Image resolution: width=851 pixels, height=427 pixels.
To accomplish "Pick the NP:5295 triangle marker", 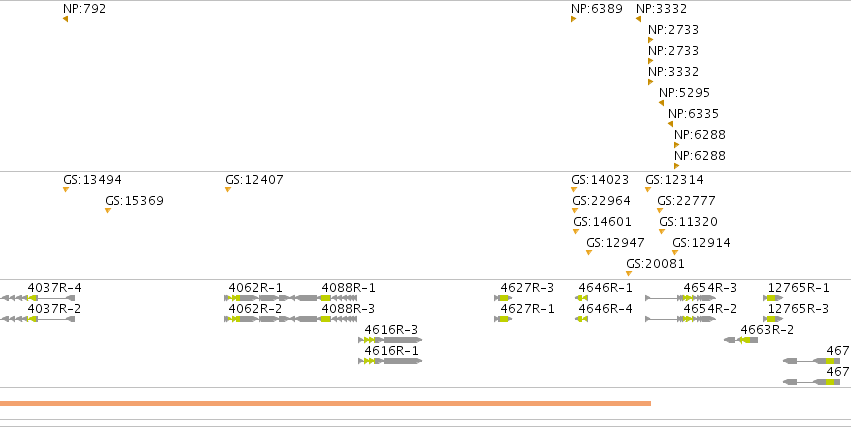I will point(662,103).
